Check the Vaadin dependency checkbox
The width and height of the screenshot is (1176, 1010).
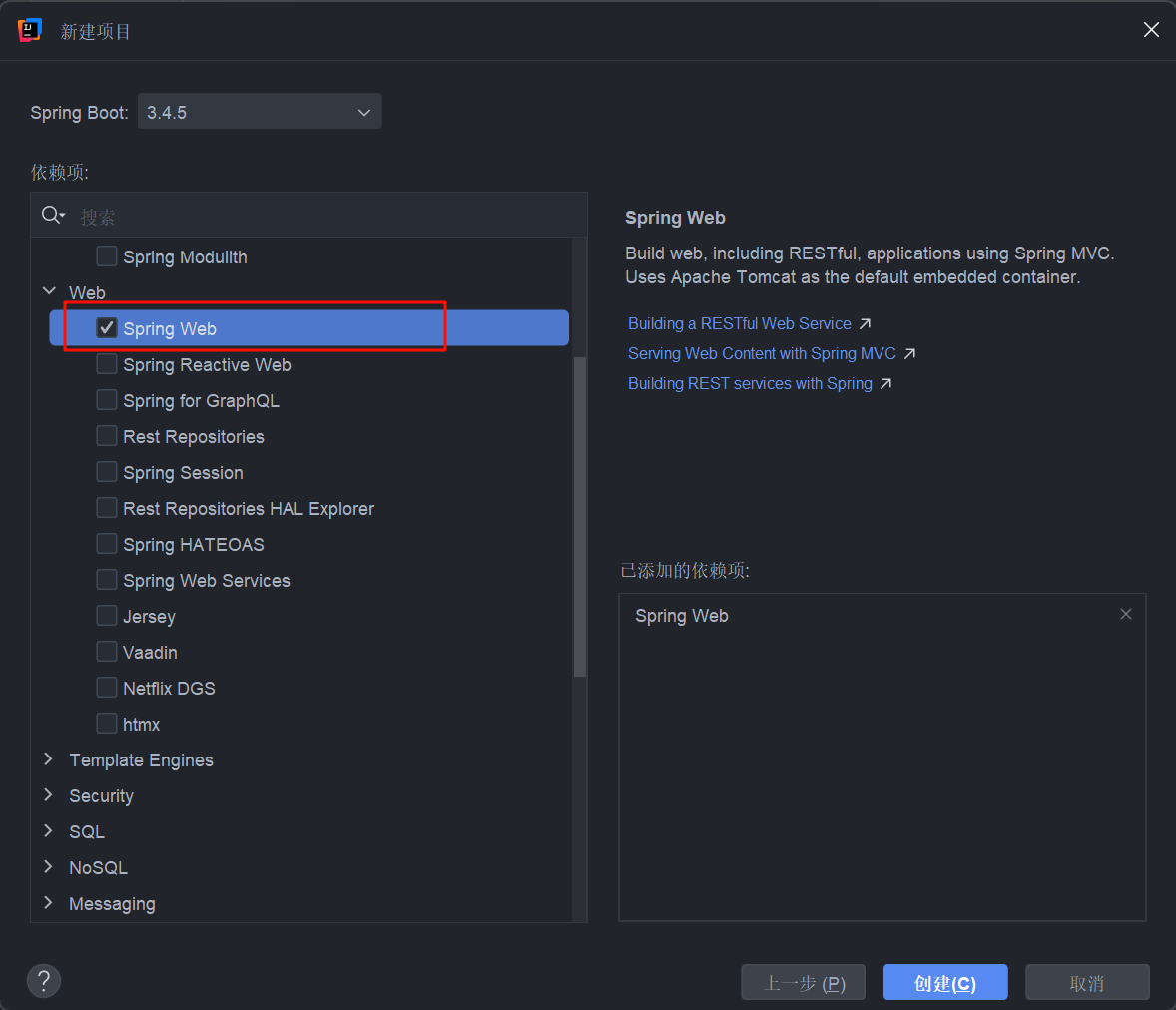(107, 652)
